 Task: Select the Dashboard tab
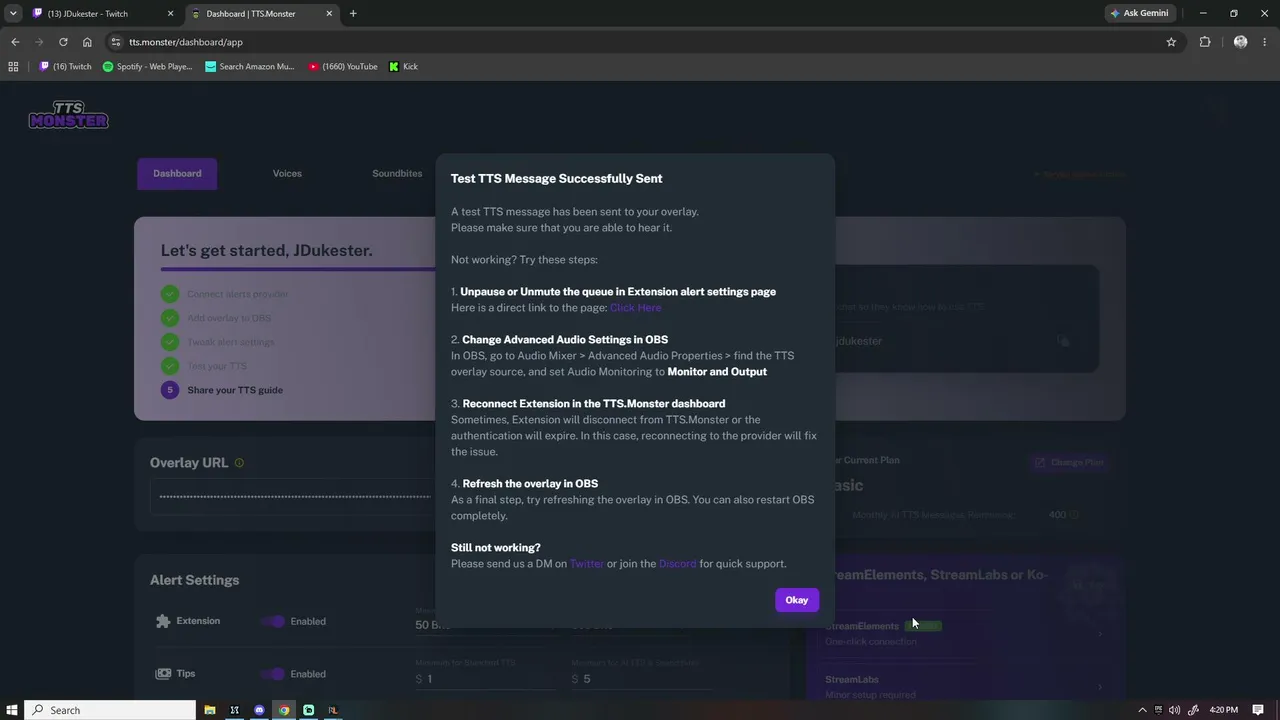click(x=177, y=173)
